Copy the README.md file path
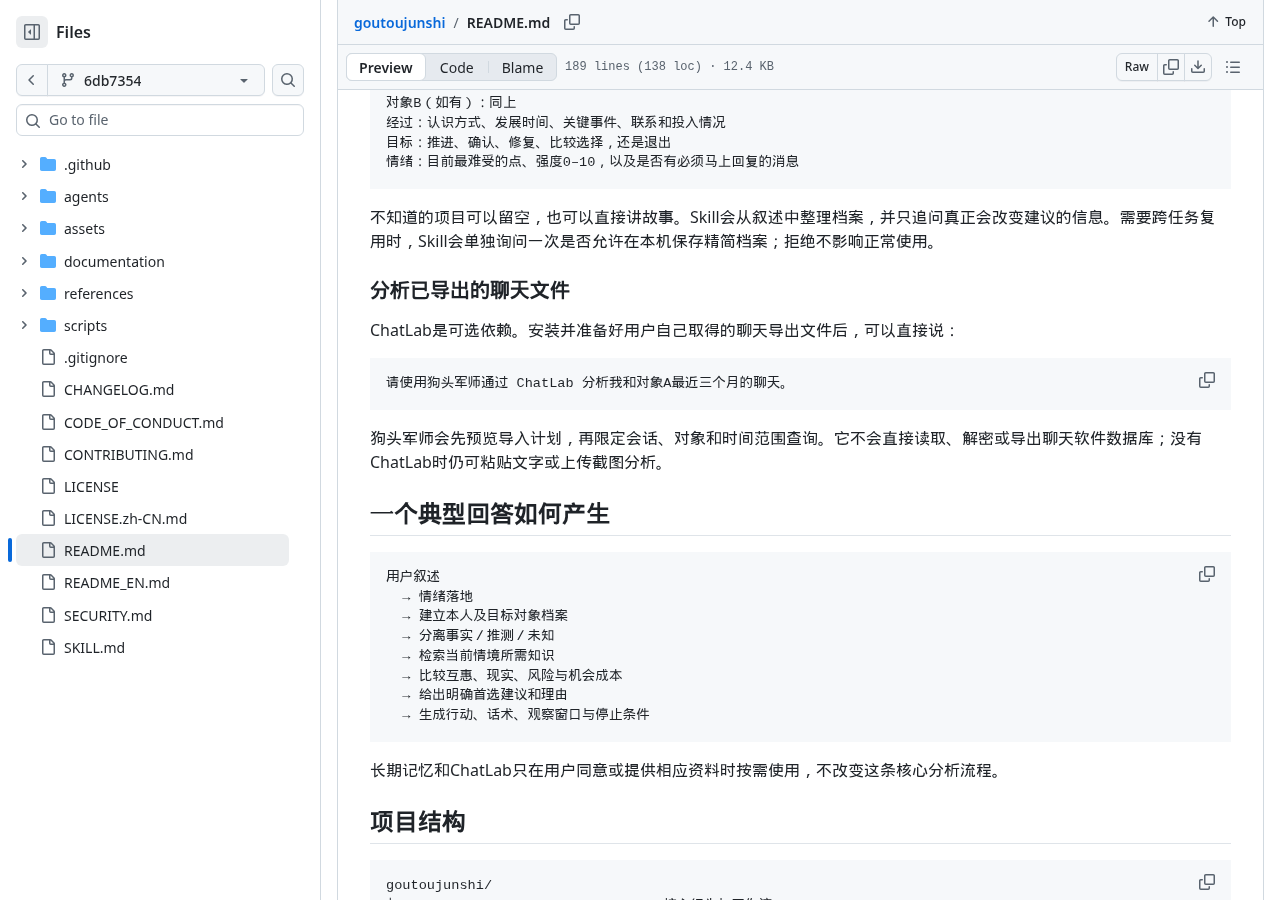Image resolution: width=1280 pixels, height=900 pixels. pos(572,22)
